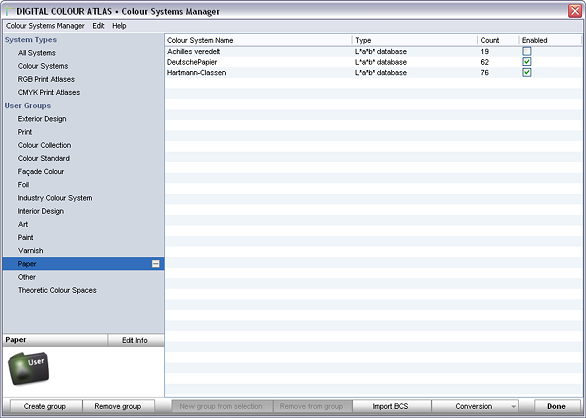Click the Paper label in info panel
The width and height of the screenshot is (586, 418).
tap(16, 340)
